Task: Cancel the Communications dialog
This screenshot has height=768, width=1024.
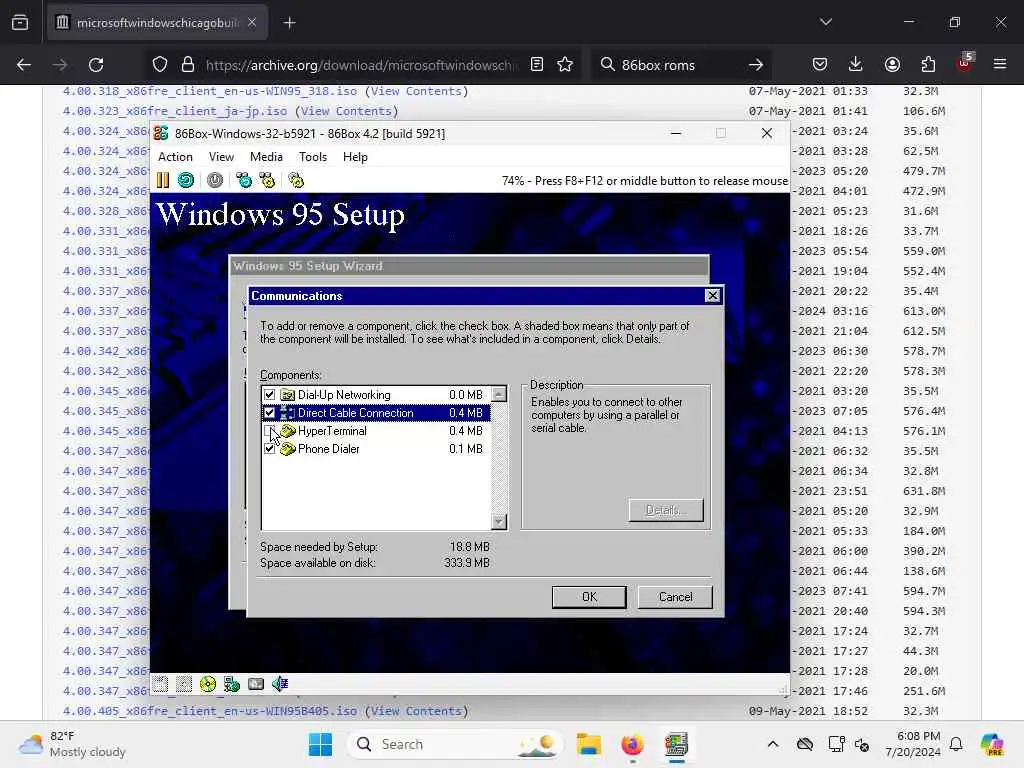Action: 675,597
